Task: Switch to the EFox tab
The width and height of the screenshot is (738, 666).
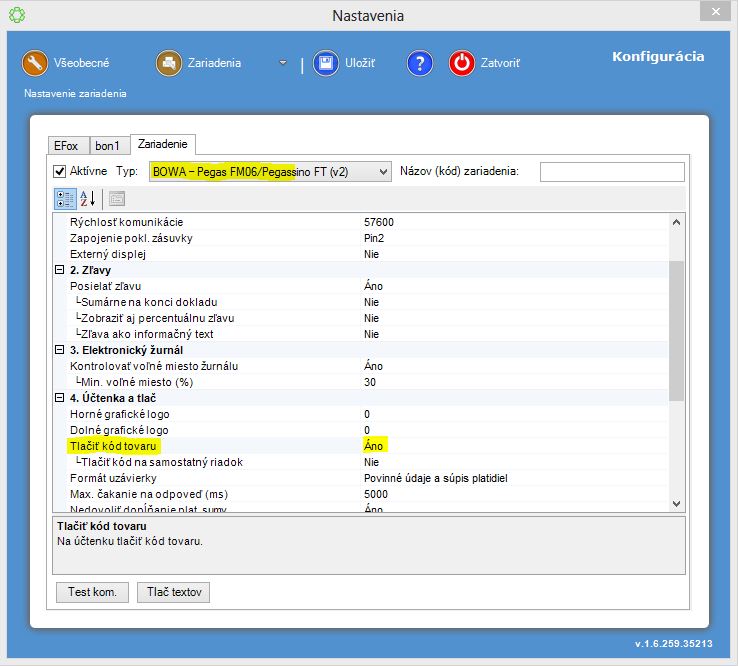Action: 69,146
